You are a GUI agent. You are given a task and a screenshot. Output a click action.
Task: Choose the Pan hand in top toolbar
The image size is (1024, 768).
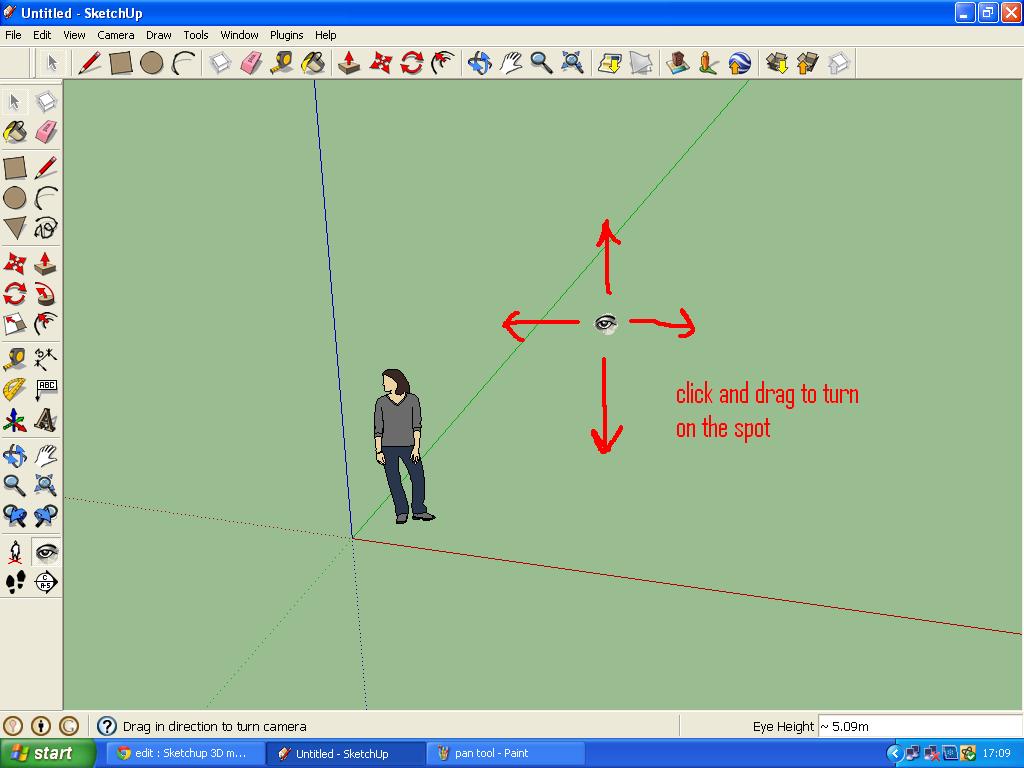click(511, 63)
